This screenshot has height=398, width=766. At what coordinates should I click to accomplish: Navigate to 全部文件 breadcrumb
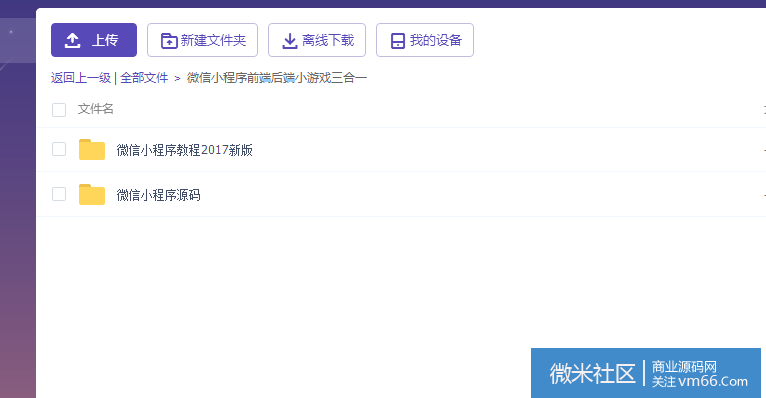click(144, 78)
